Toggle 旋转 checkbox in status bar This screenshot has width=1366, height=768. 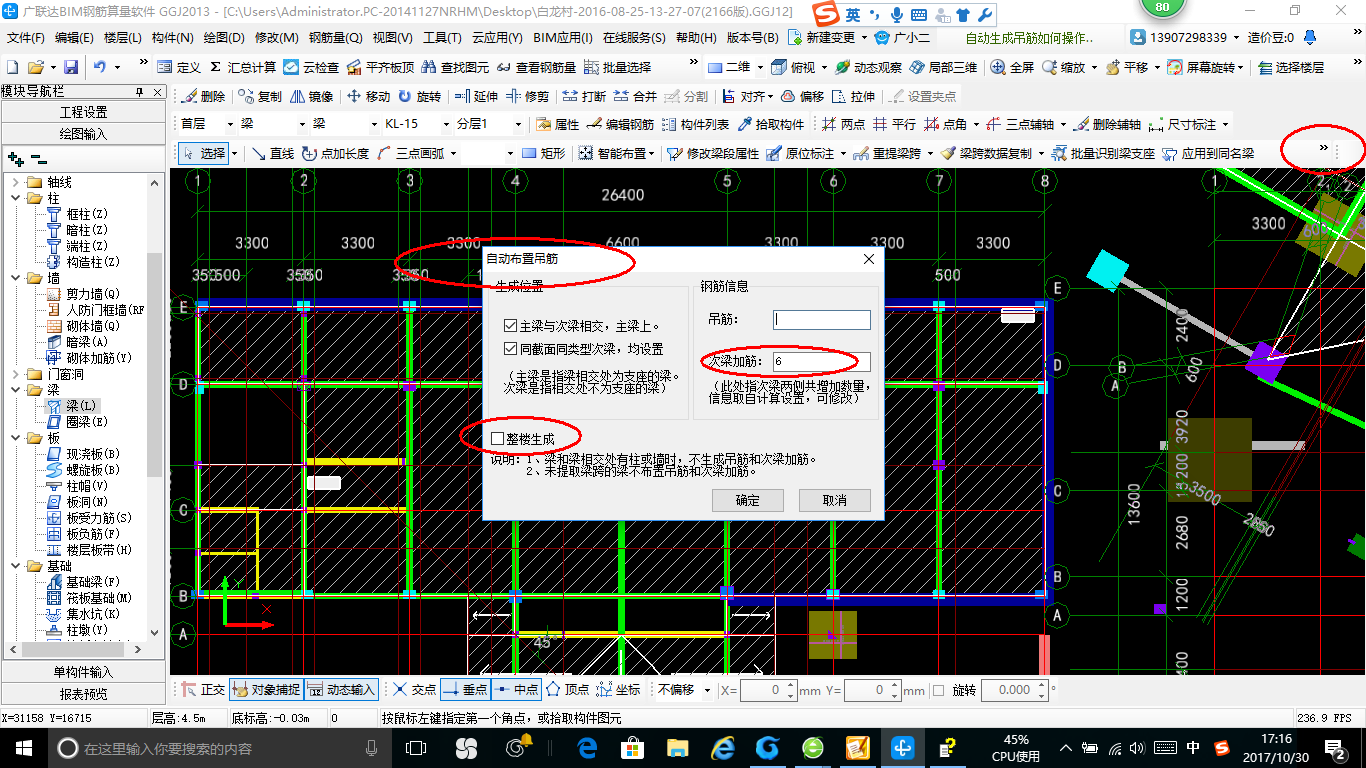938,690
